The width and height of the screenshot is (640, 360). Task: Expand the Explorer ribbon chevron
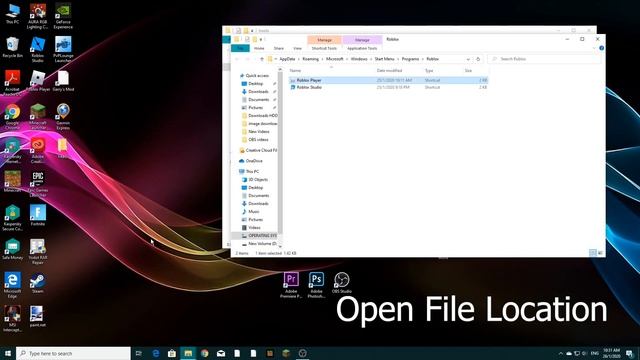(x=594, y=48)
